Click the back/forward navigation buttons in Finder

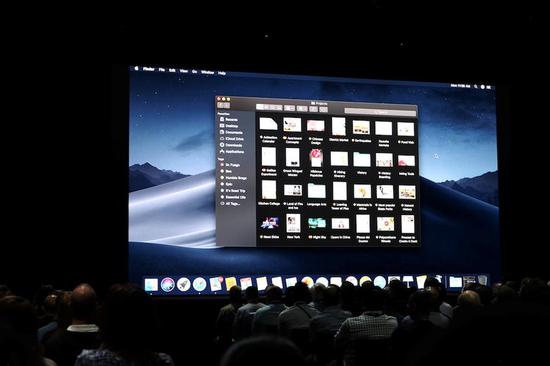click(x=223, y=105)
